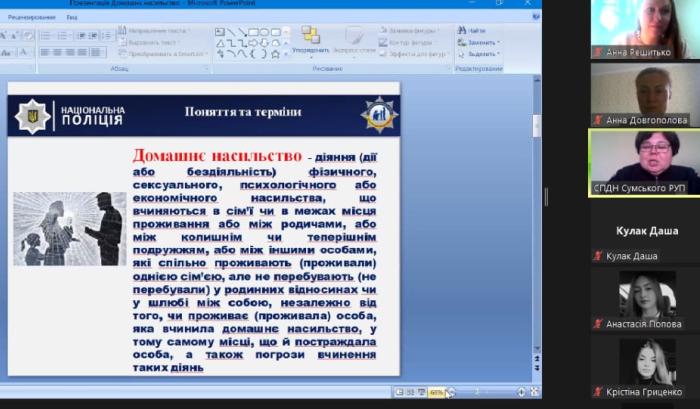700x409 pixels.
Task: Select Анна Решитько video tile
Action: tap(645, 29)
